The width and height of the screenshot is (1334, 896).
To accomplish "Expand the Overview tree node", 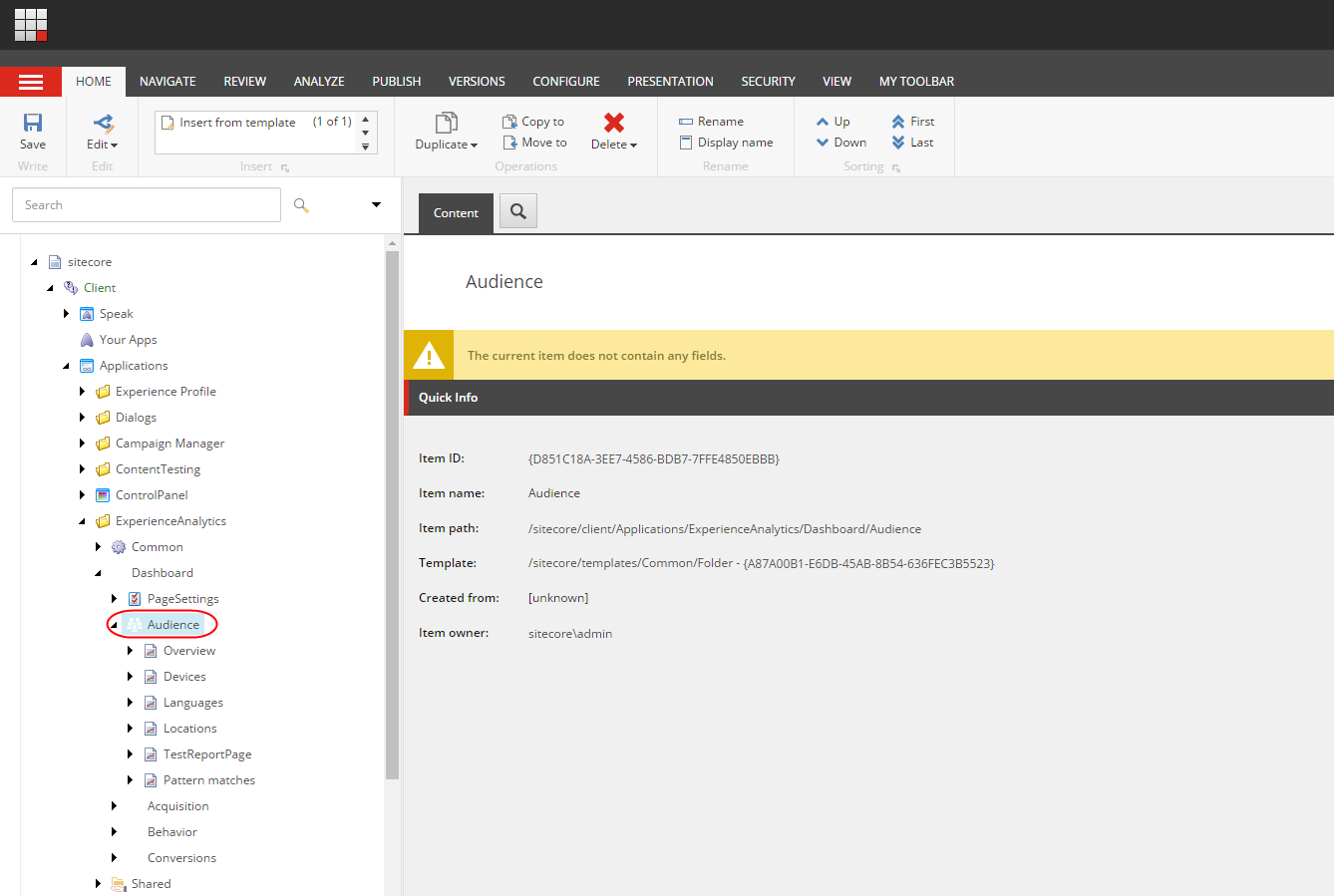I will coord(130,651).
